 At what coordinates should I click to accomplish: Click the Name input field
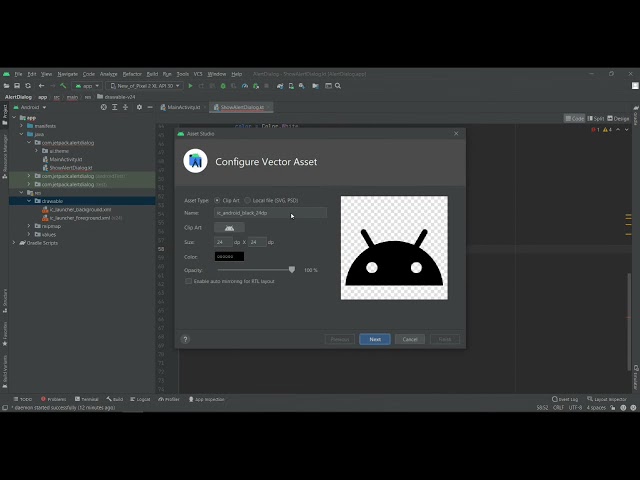270,213
